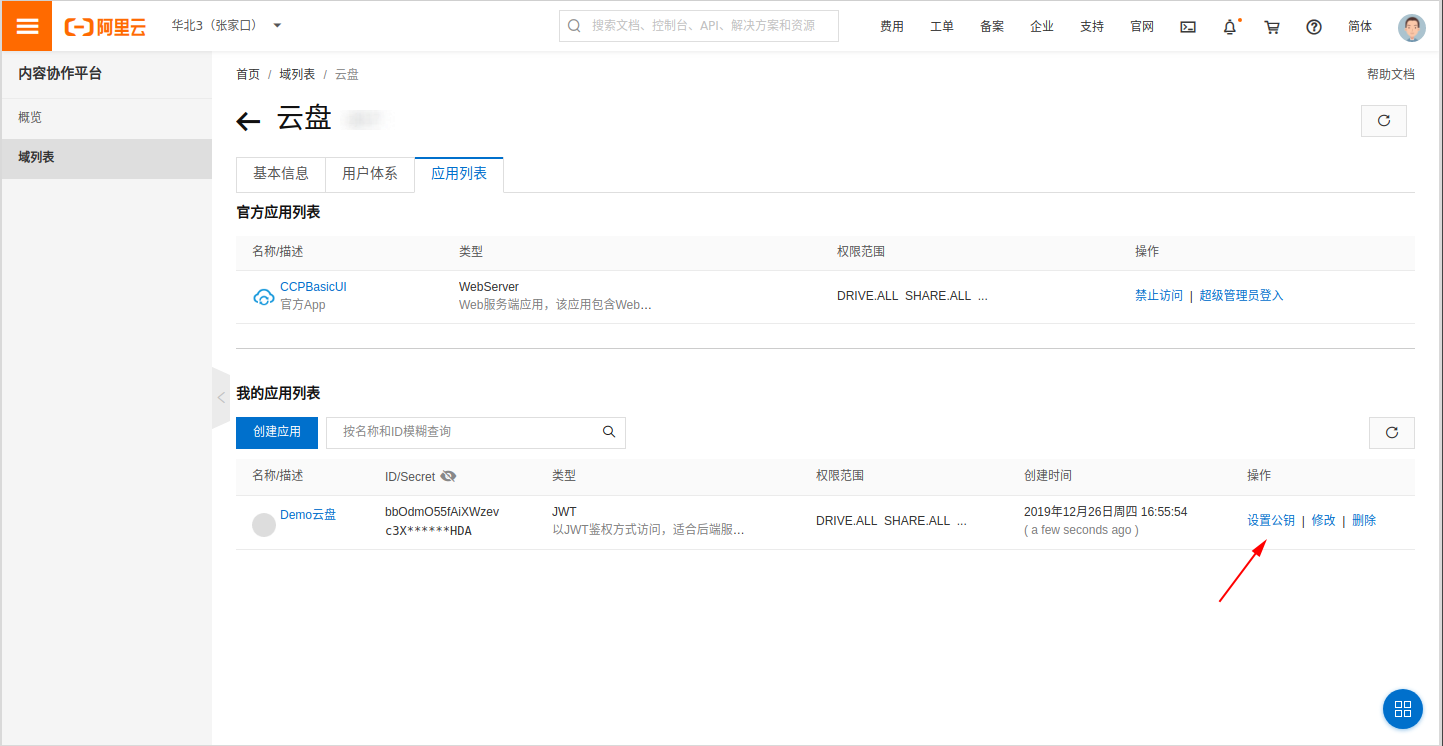The height and width of the screenshot is (746, 1443).
Task: Click the creation time 2019年12月26日周四 16:55:54
Action: coord(1106,512)
